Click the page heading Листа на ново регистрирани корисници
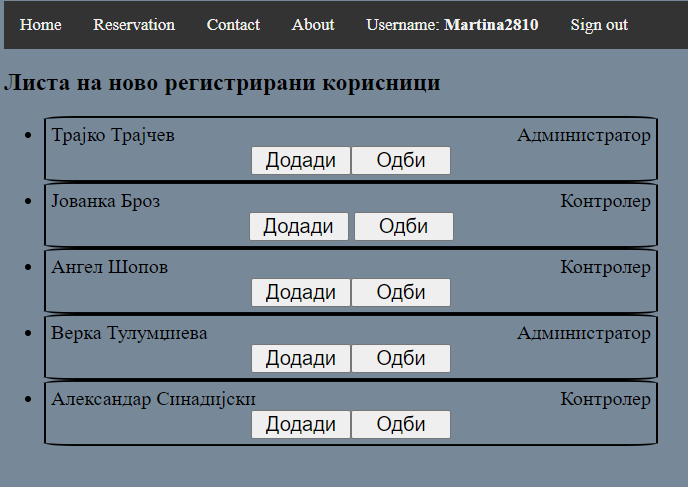 tap(222, 83)
